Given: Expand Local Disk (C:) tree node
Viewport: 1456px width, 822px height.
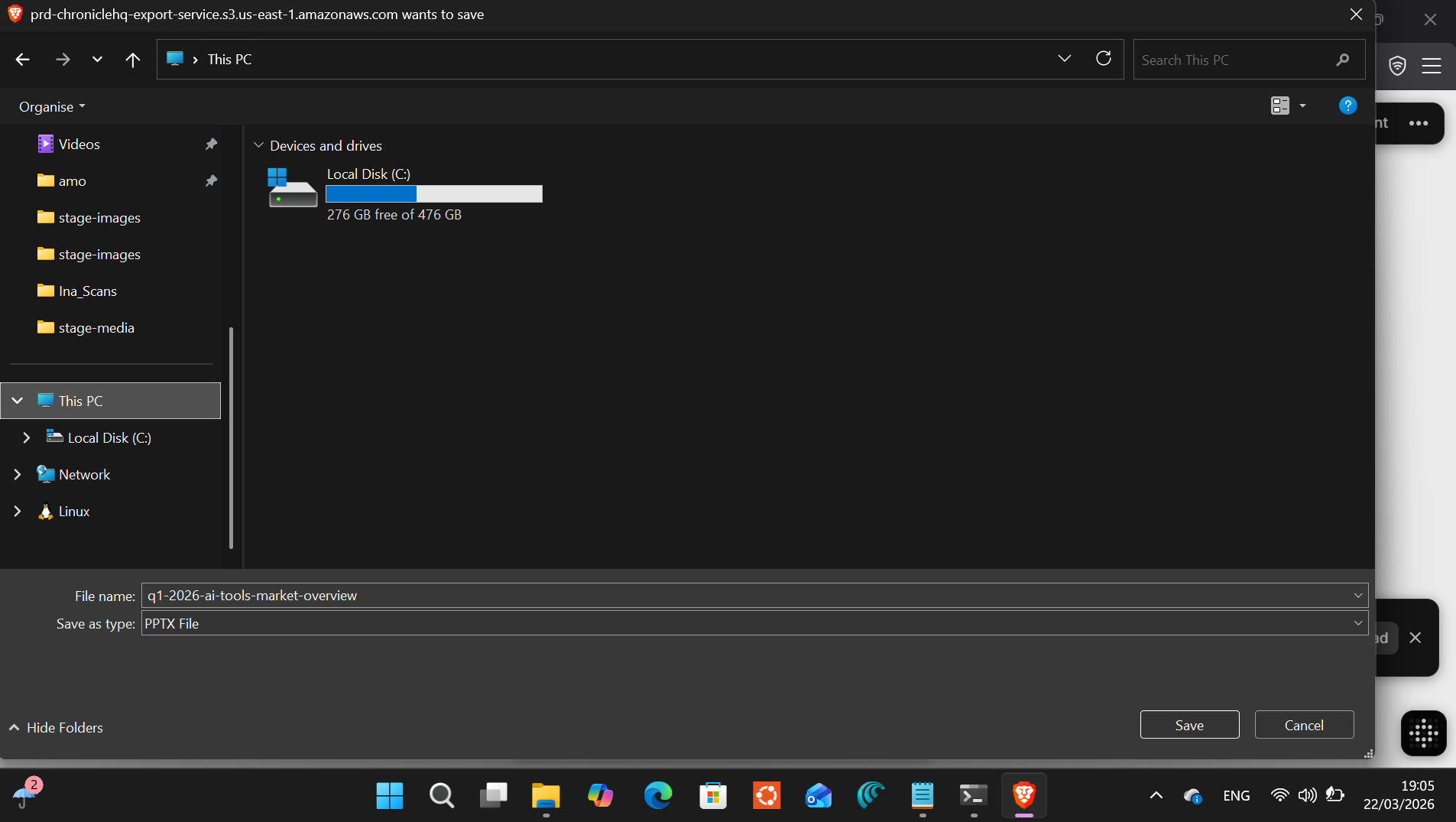Looking at the screenshot, I should click(27, 437).
